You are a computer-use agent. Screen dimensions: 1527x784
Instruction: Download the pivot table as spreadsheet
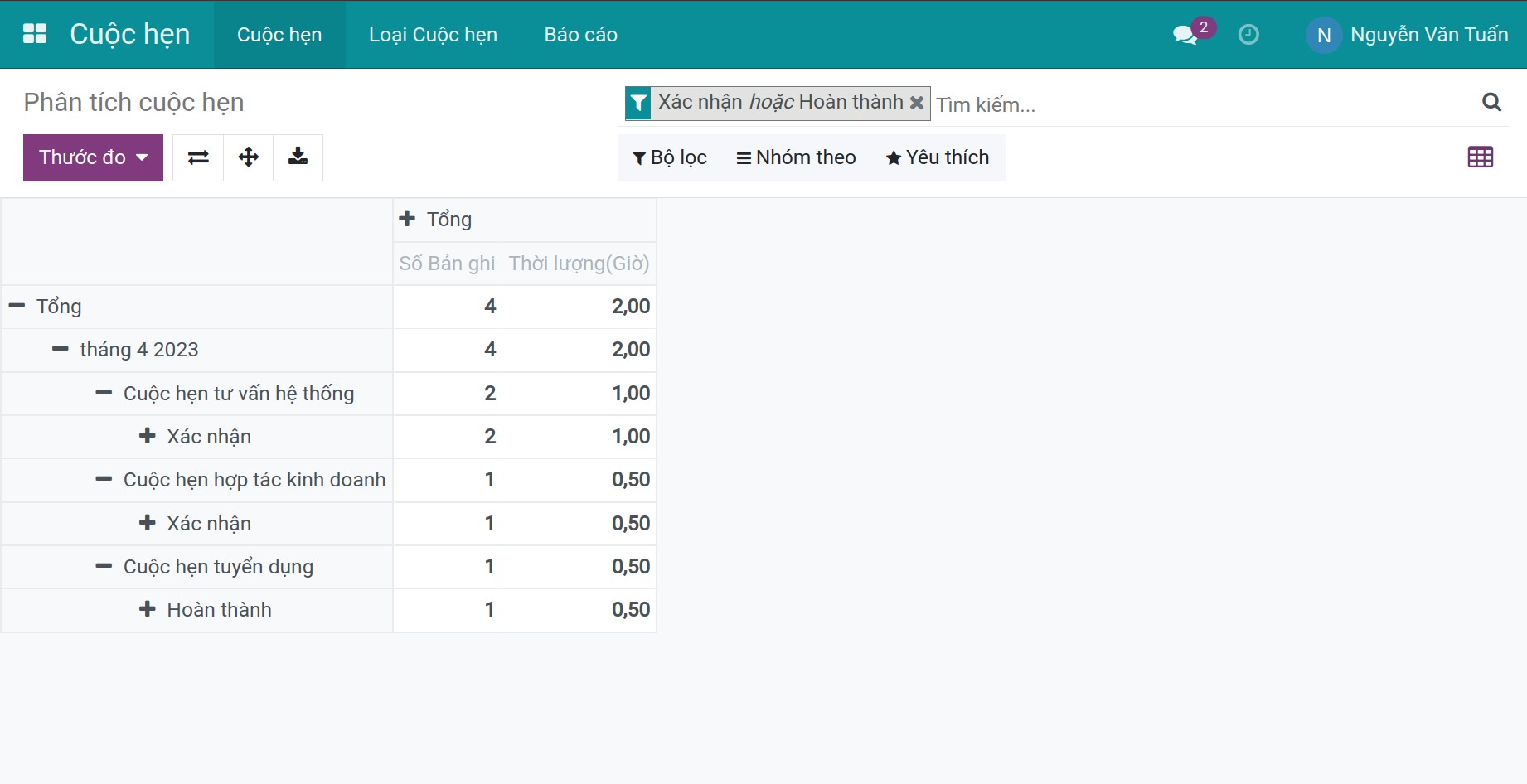[298, 157]
